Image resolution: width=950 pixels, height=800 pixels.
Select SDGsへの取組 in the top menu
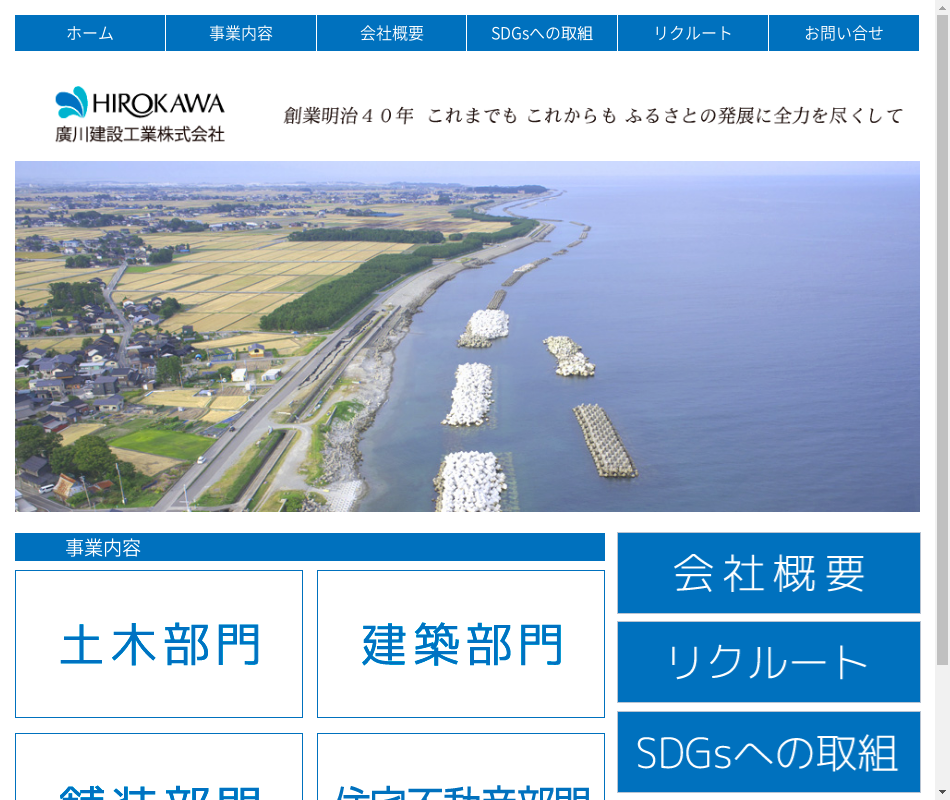(542, 33)
